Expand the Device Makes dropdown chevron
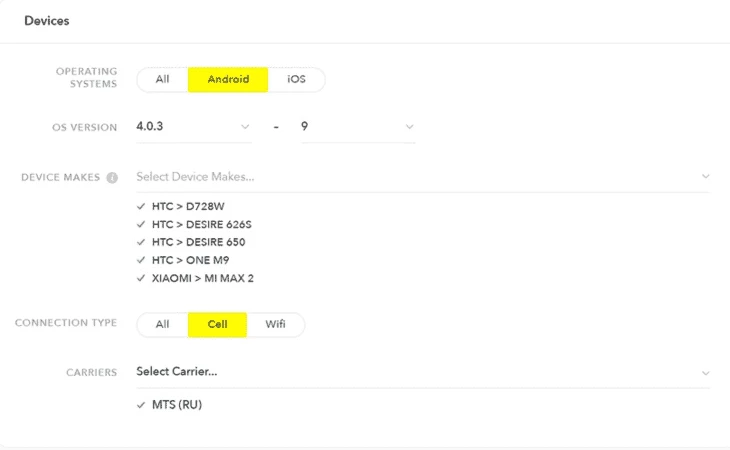730x450 pixels. point(705,176)
